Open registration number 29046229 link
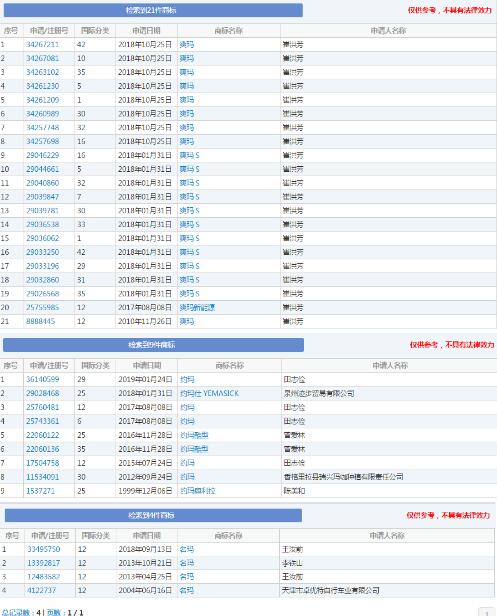This screenshot has height=616, width=497. click(42, 155)
